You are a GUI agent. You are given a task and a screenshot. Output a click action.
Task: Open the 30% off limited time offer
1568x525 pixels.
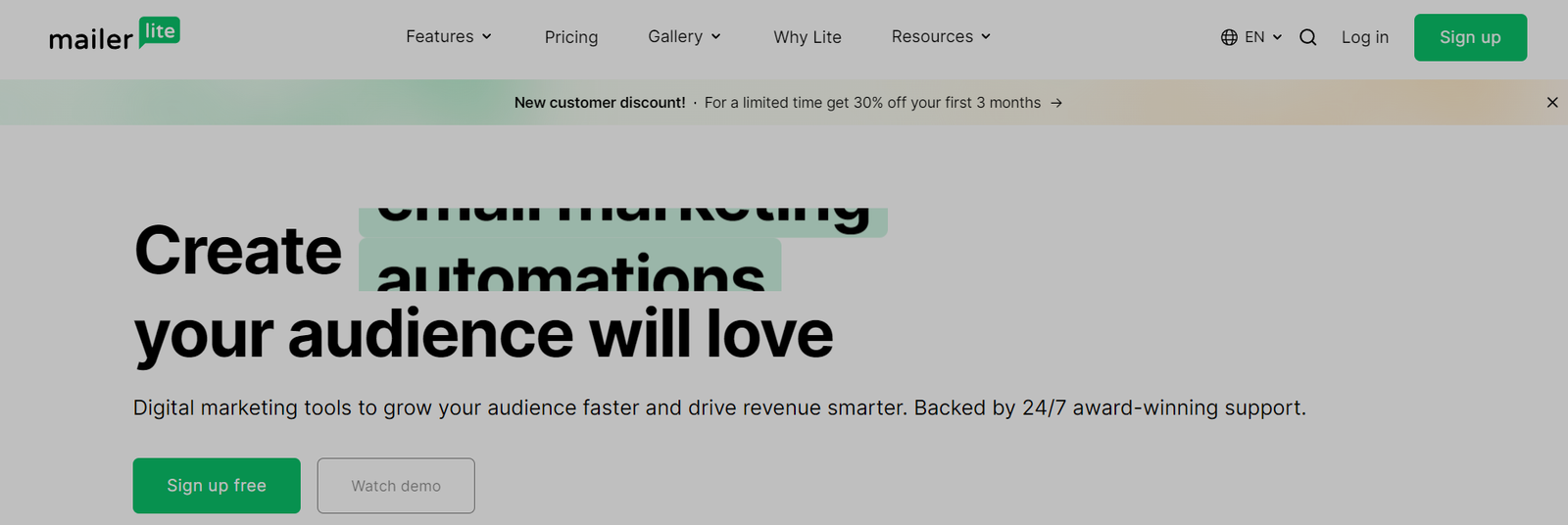872,103
